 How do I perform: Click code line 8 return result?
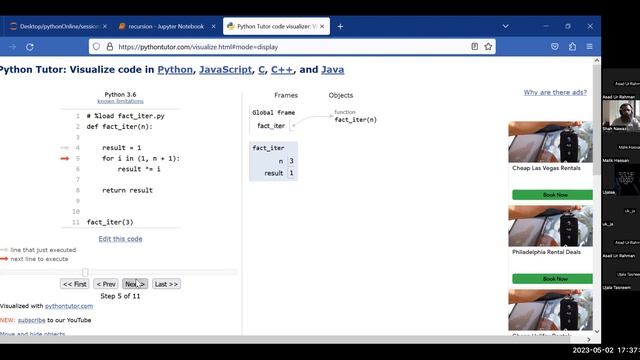[127, 190]
